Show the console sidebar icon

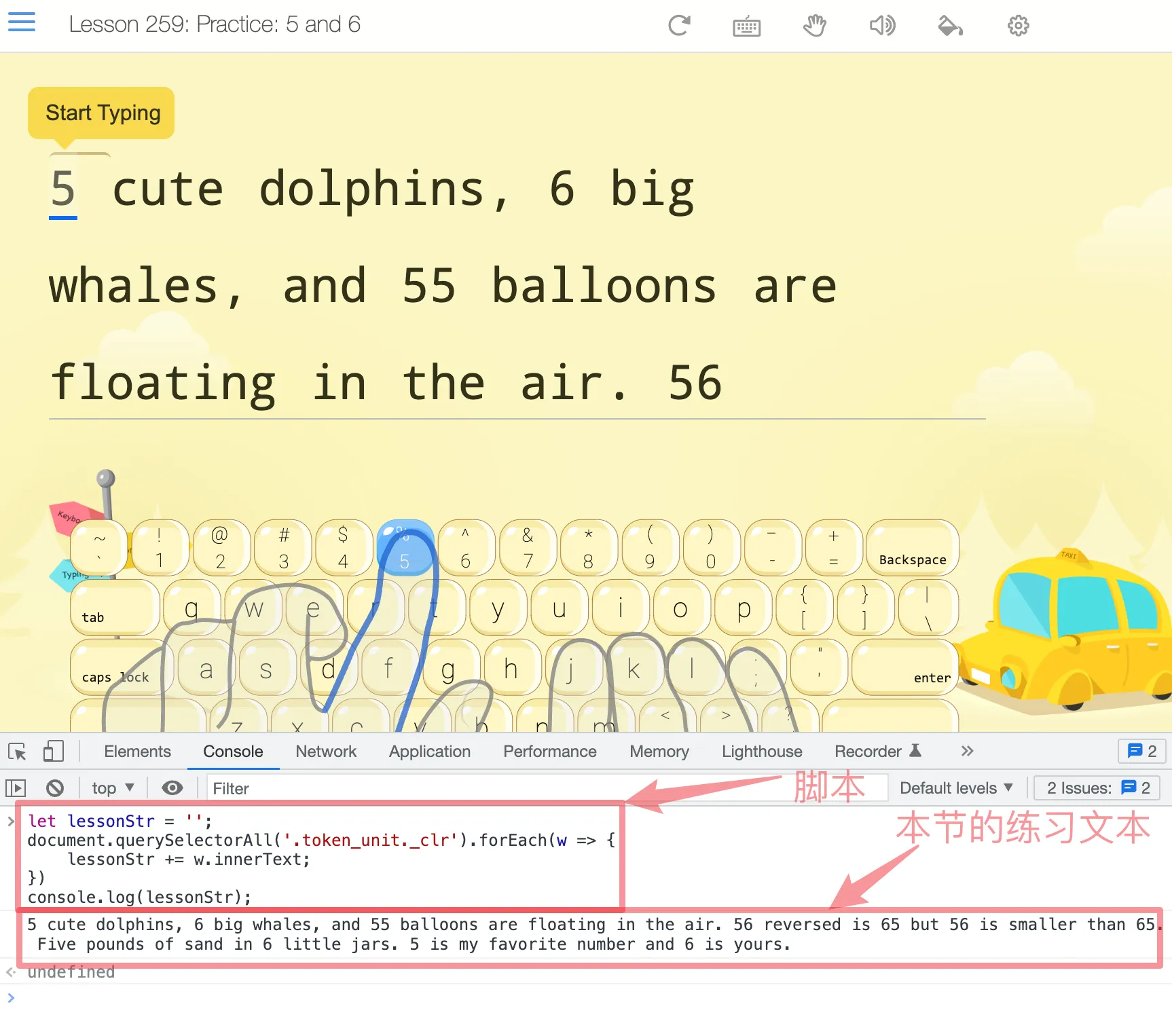tap(16, 788)
